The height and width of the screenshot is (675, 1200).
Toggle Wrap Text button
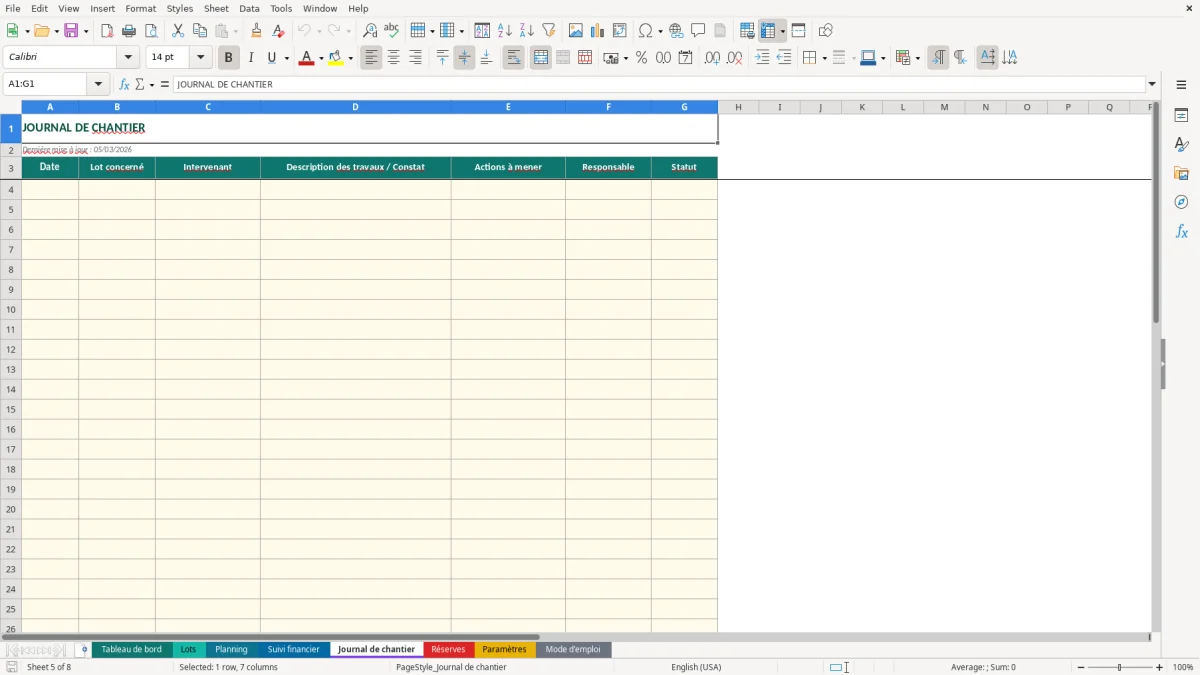[x=514, y=58]
